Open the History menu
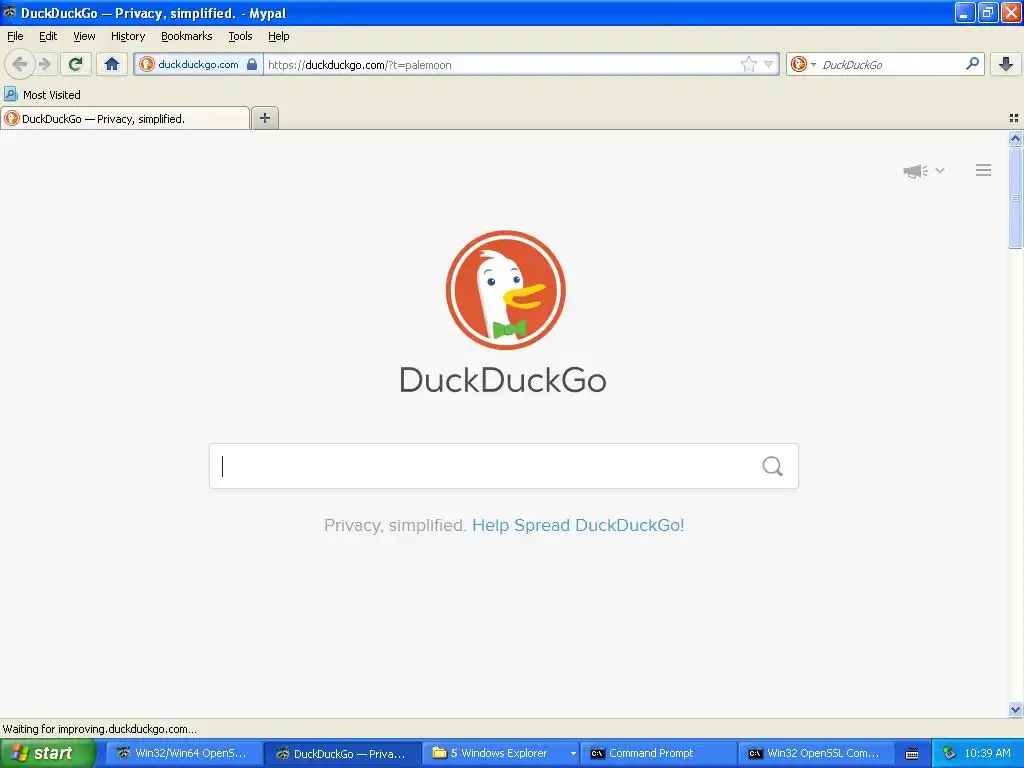Viewport: 1024px width, 768px height. [x=128, y=36]
